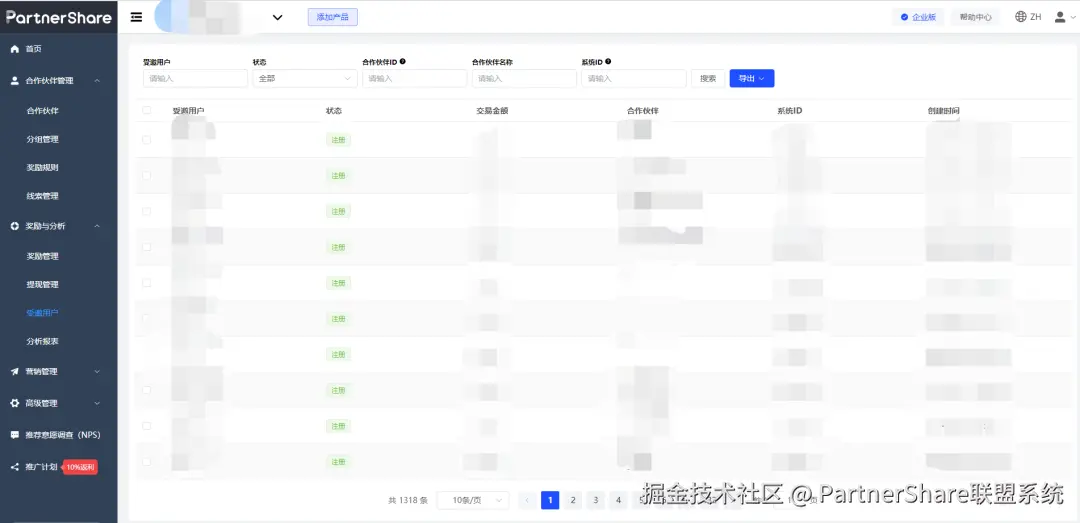The image size is (1080, 523).
Task: Click the previous-page arrow in pagination
Action: click(x=527, y=500)
